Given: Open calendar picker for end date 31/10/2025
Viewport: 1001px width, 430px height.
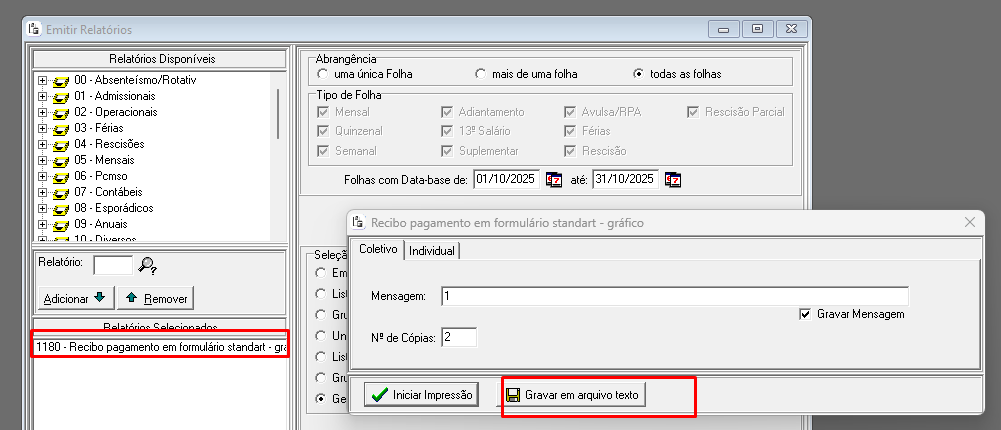Looking at the screenshot, I should click(673, 180).
